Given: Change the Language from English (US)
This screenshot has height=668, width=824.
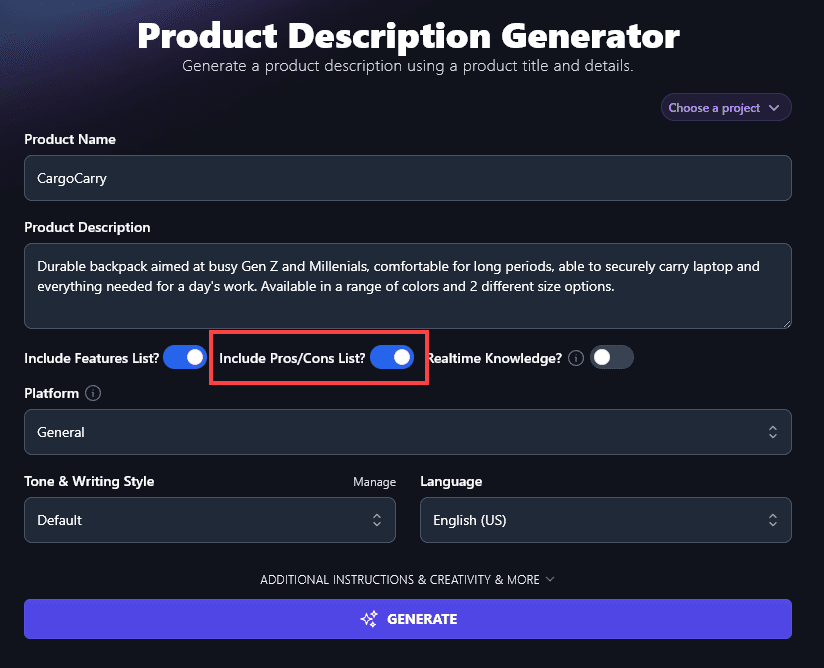Looking at the screenshot, I should tap(605, 520).
